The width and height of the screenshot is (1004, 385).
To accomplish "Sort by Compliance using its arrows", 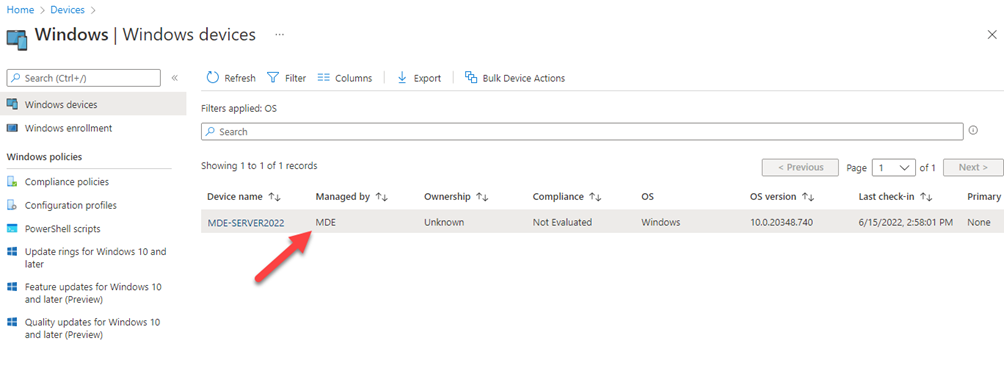I will coord(595,197).
